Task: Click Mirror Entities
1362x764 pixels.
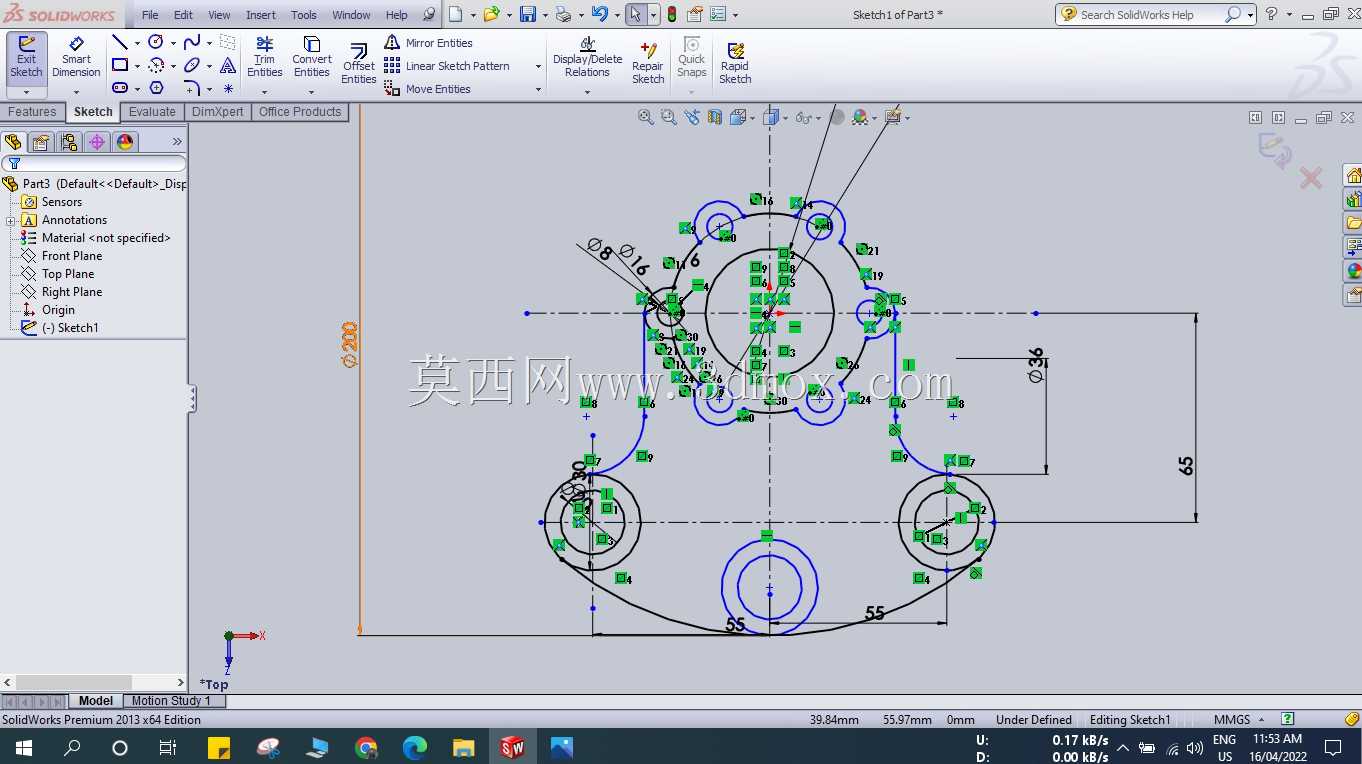Action: pos(428,43)
